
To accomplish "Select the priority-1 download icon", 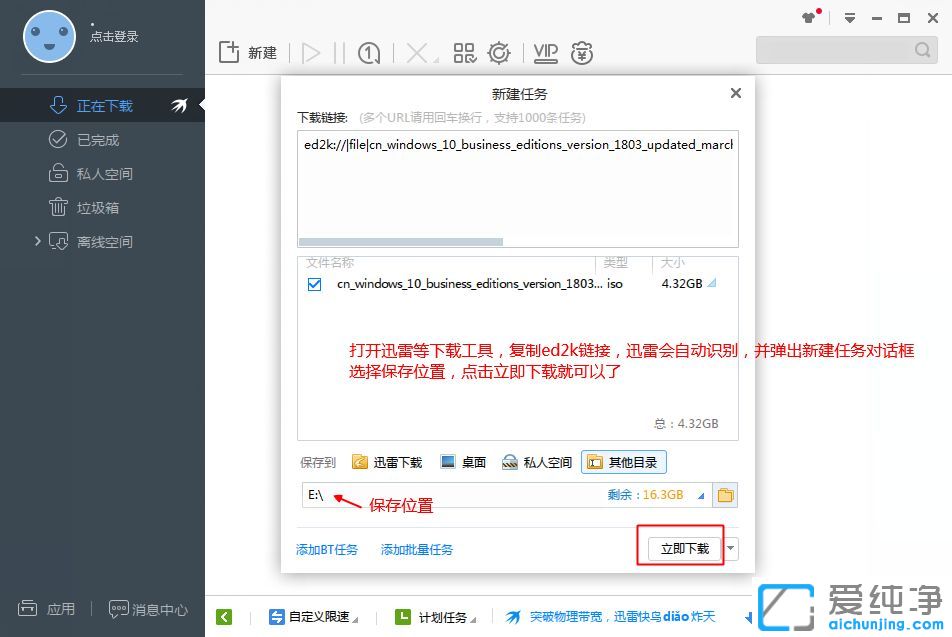I will point(368,53).
